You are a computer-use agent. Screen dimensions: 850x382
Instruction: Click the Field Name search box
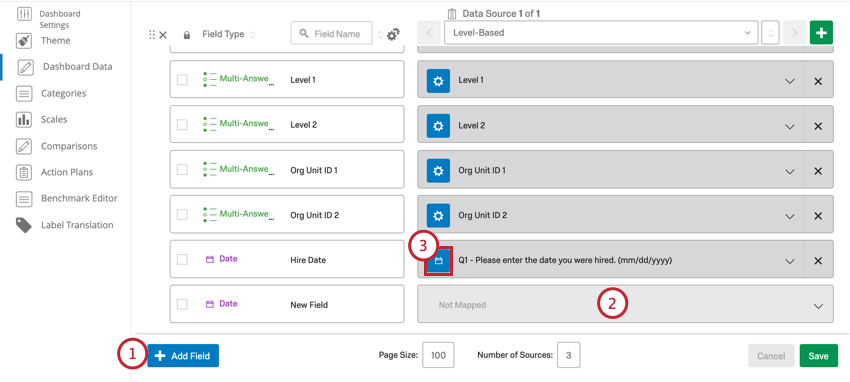(332, 34)
